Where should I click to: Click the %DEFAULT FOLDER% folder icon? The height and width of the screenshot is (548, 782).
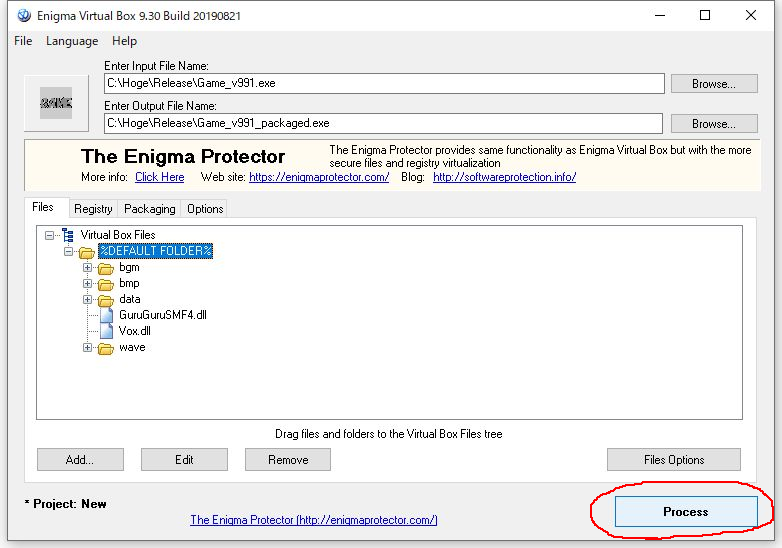87,252
